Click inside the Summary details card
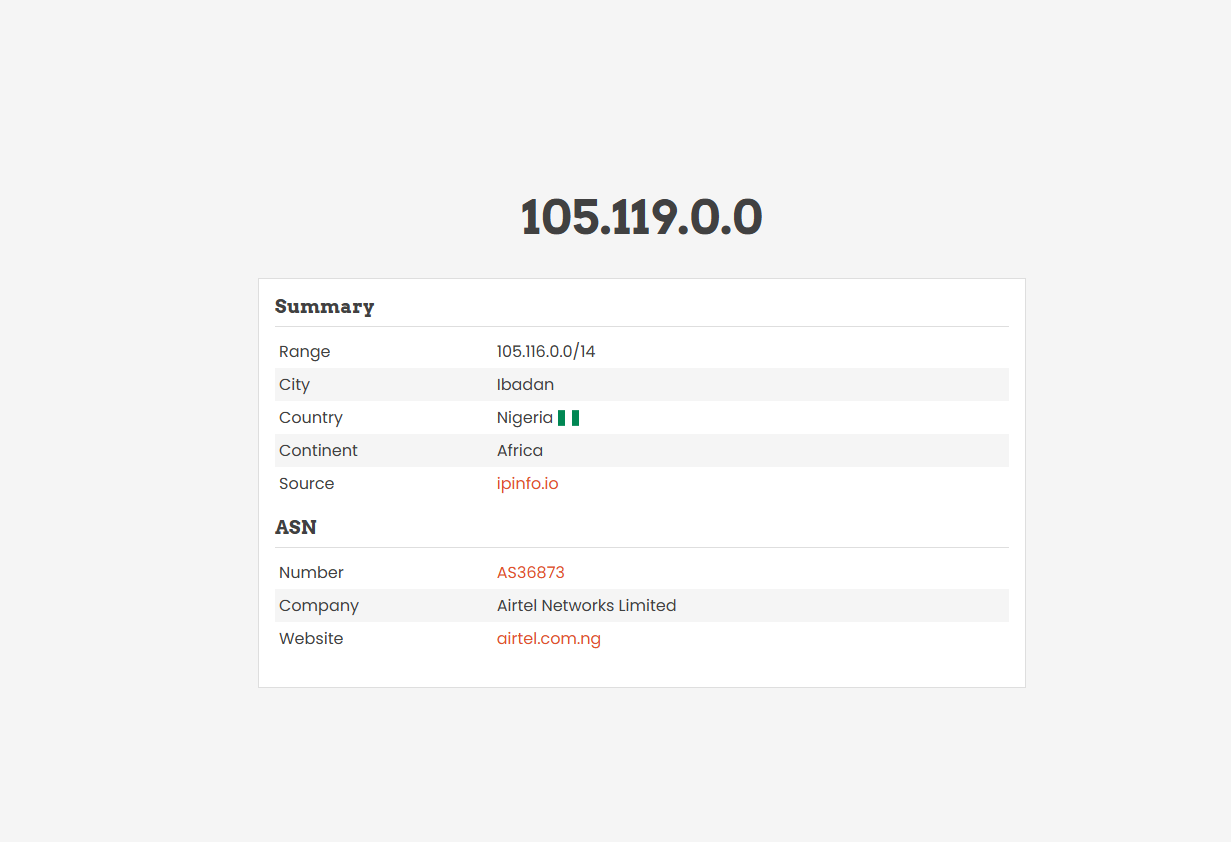The image size is (1231, 842). (641, 482)
